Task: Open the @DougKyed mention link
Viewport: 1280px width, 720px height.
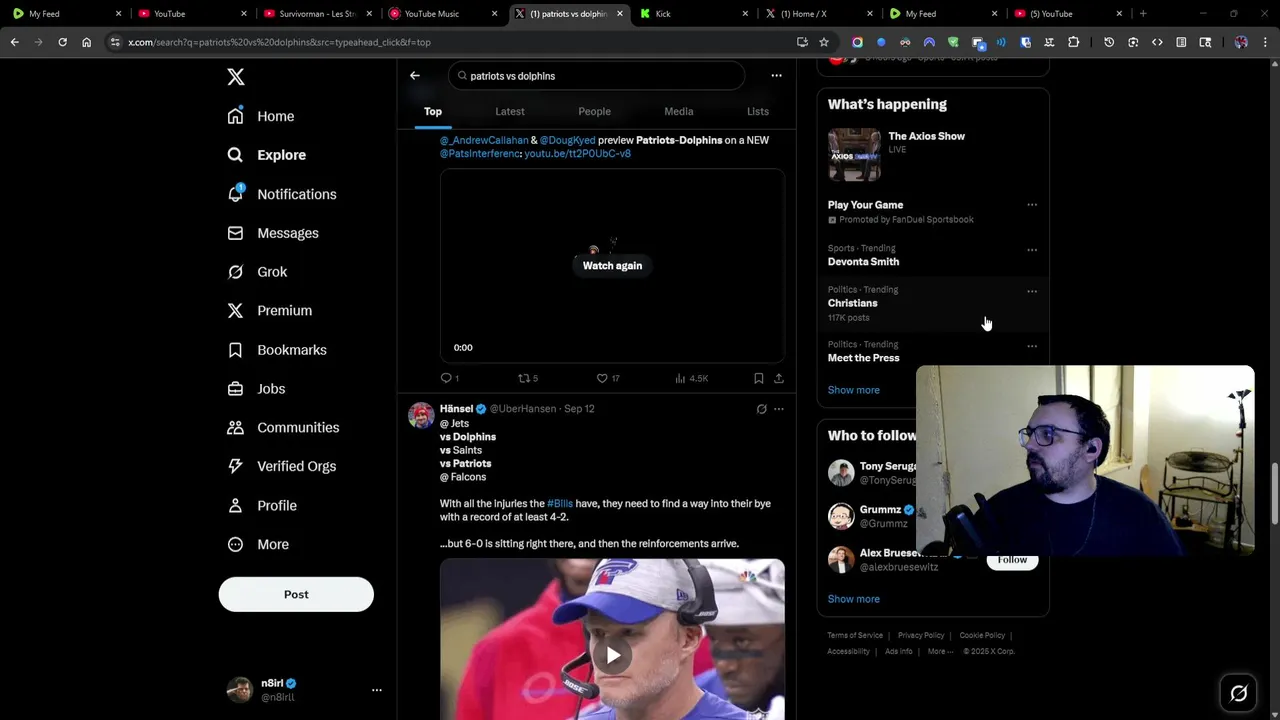Action: point(567,140)
